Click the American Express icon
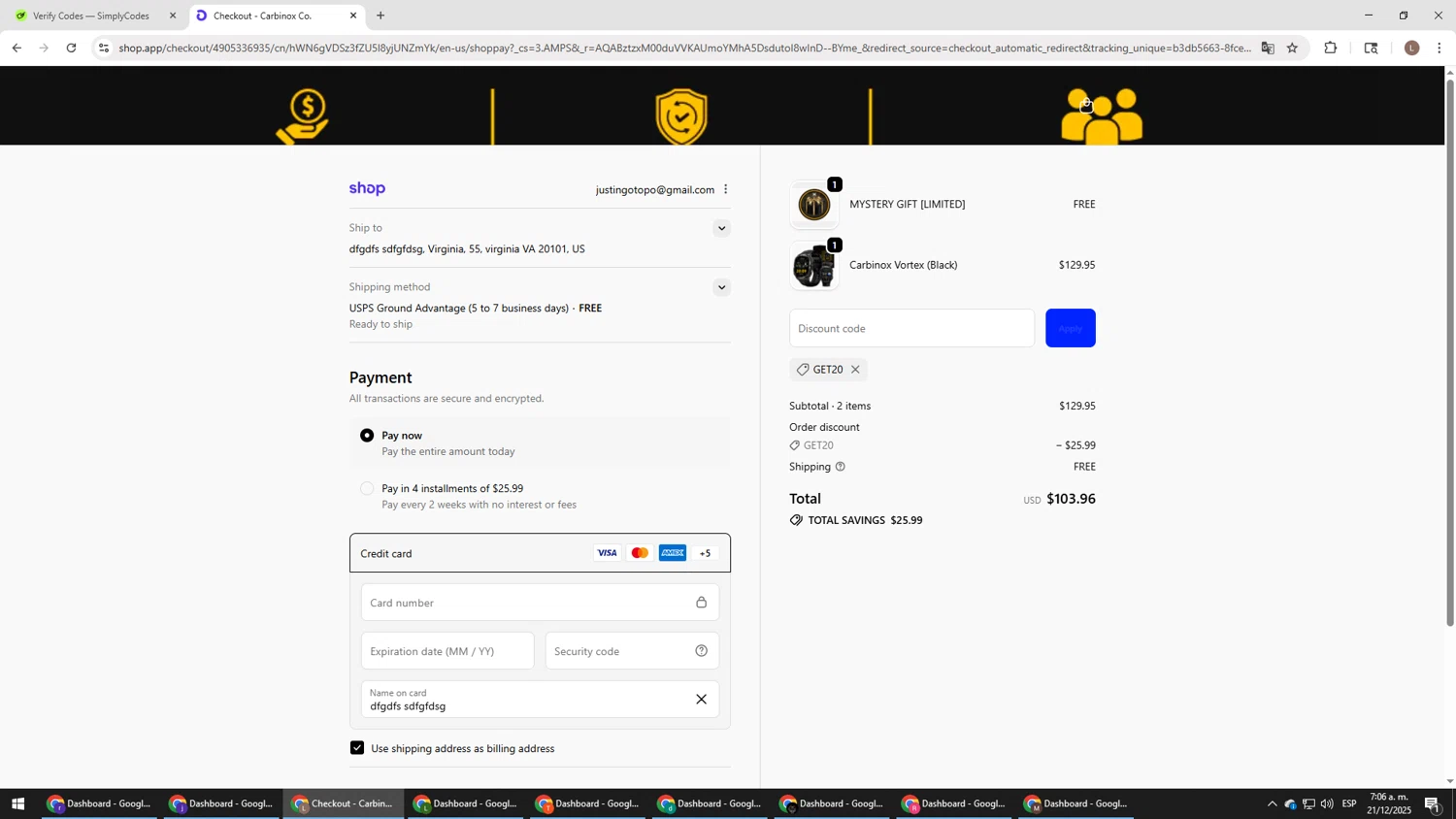1456x819 pixels. 672,553
